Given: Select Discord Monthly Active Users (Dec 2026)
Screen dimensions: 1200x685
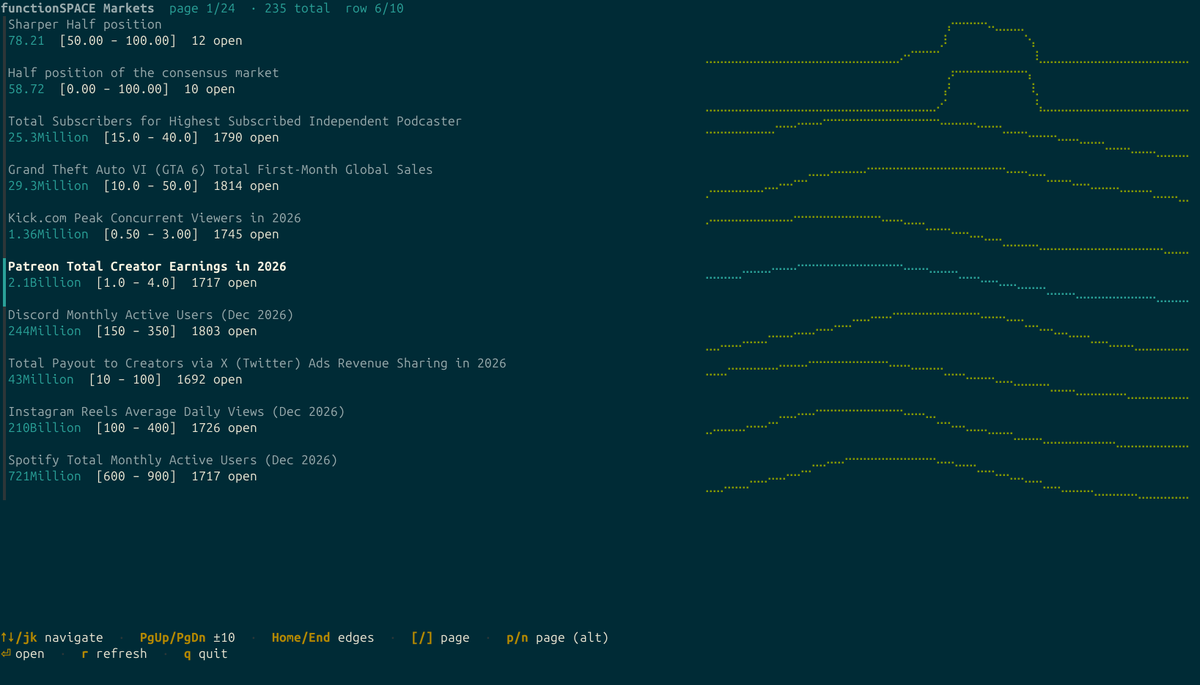Looking at the screenshot, I should (x=150, y=315).
